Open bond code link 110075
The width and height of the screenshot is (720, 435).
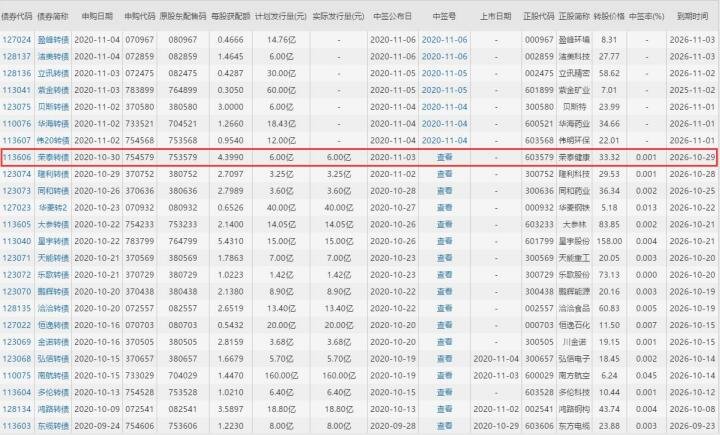(17, 376)
